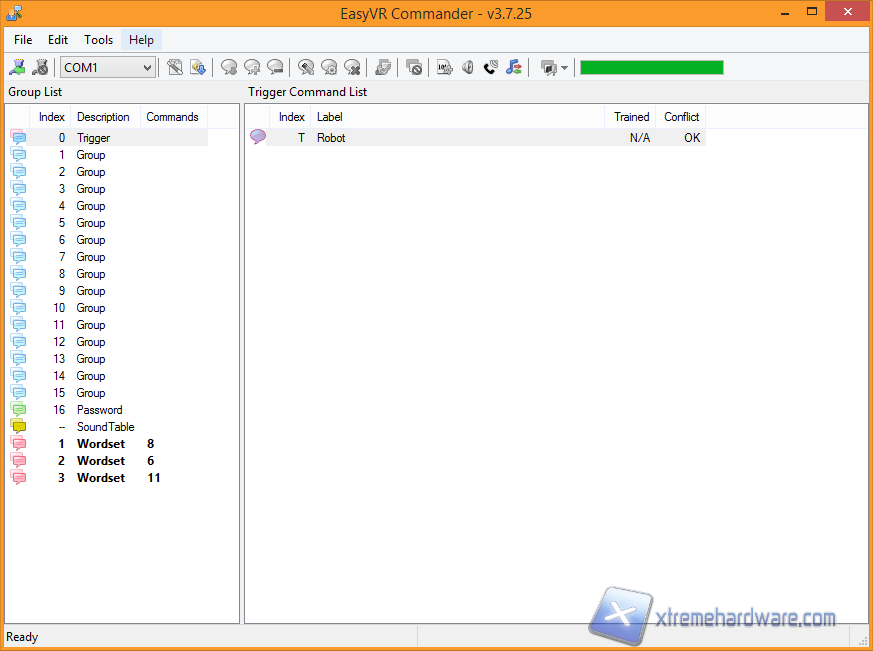873x651 pixels.
Task: Click the Connect icon in toolbar
Action: pos(17,67)
